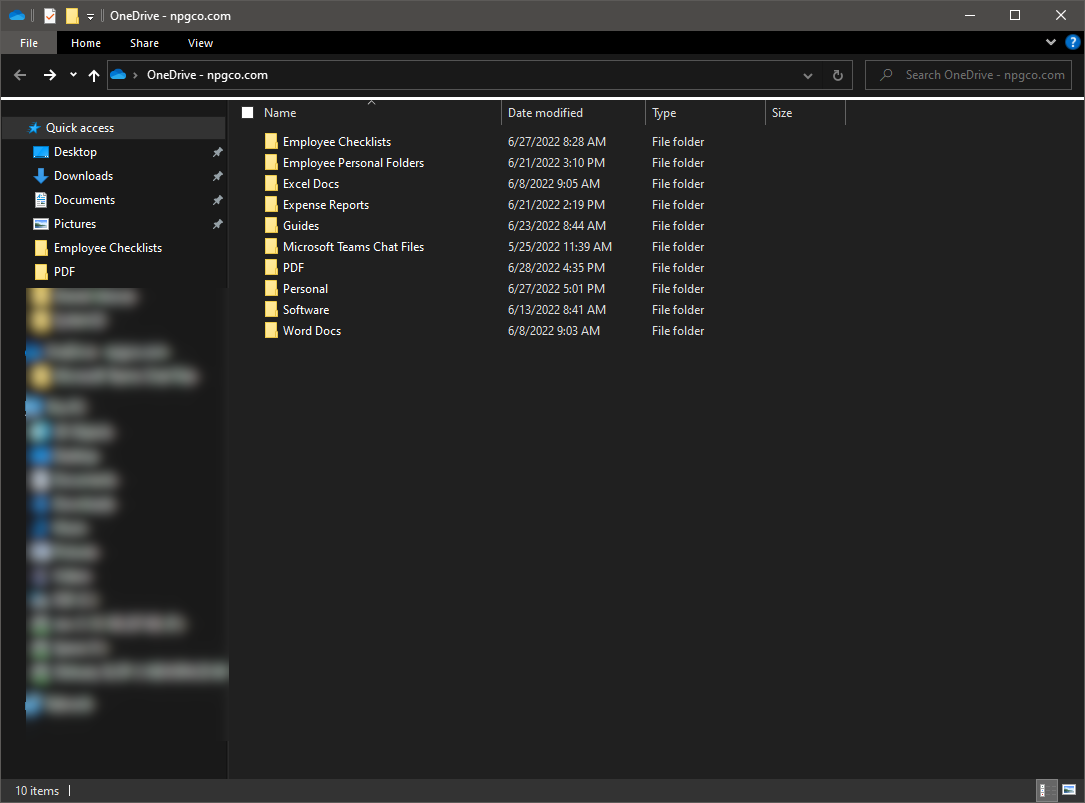Select the Personal folder icon
Screen dimensions: 1085x803
tap(271, 289)
